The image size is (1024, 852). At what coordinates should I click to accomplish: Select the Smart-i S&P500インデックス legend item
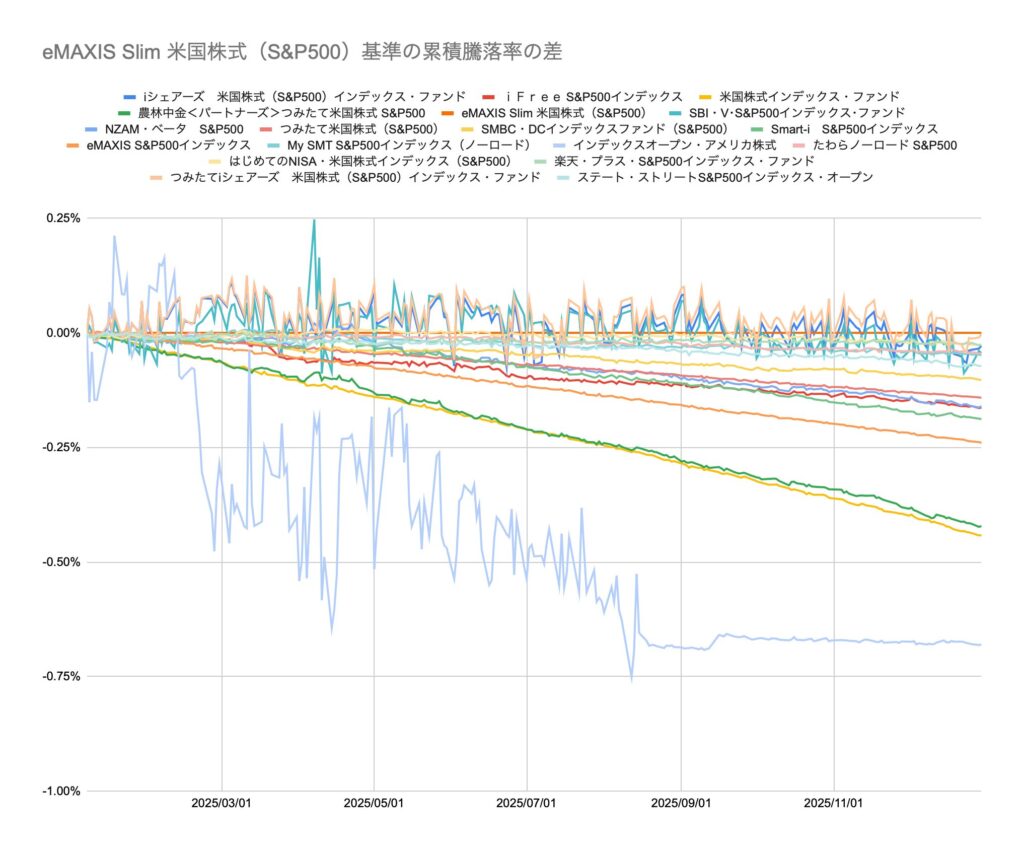pyautogui.click(x=853, y=129)
